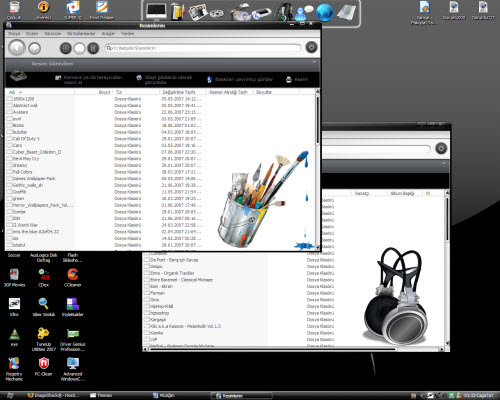Click the ImageShack Firefox button on the taskbar
Image resolution: width=500 pixels, height=400 pixels.
[53, 396]
